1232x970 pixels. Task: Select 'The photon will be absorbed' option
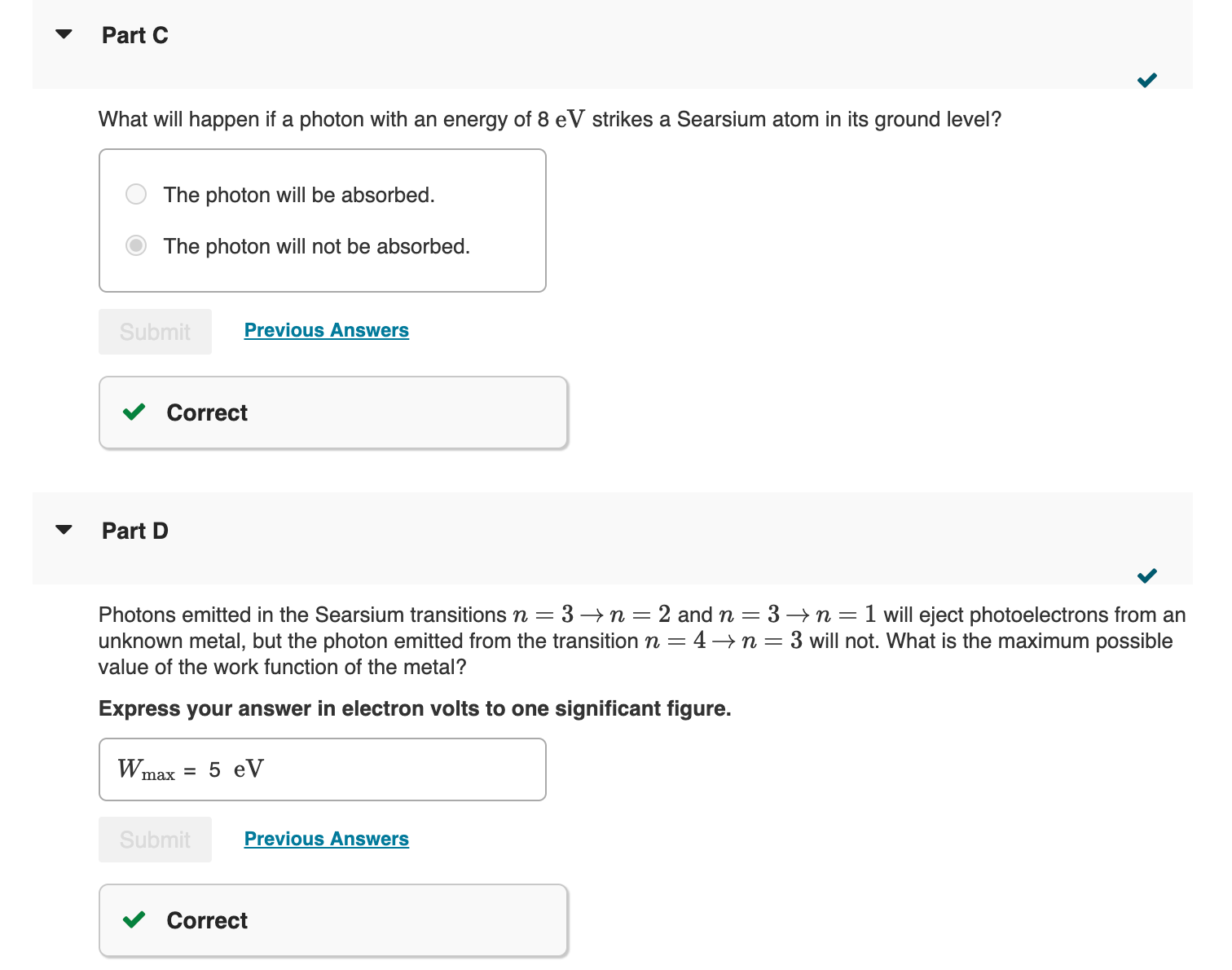136,194
